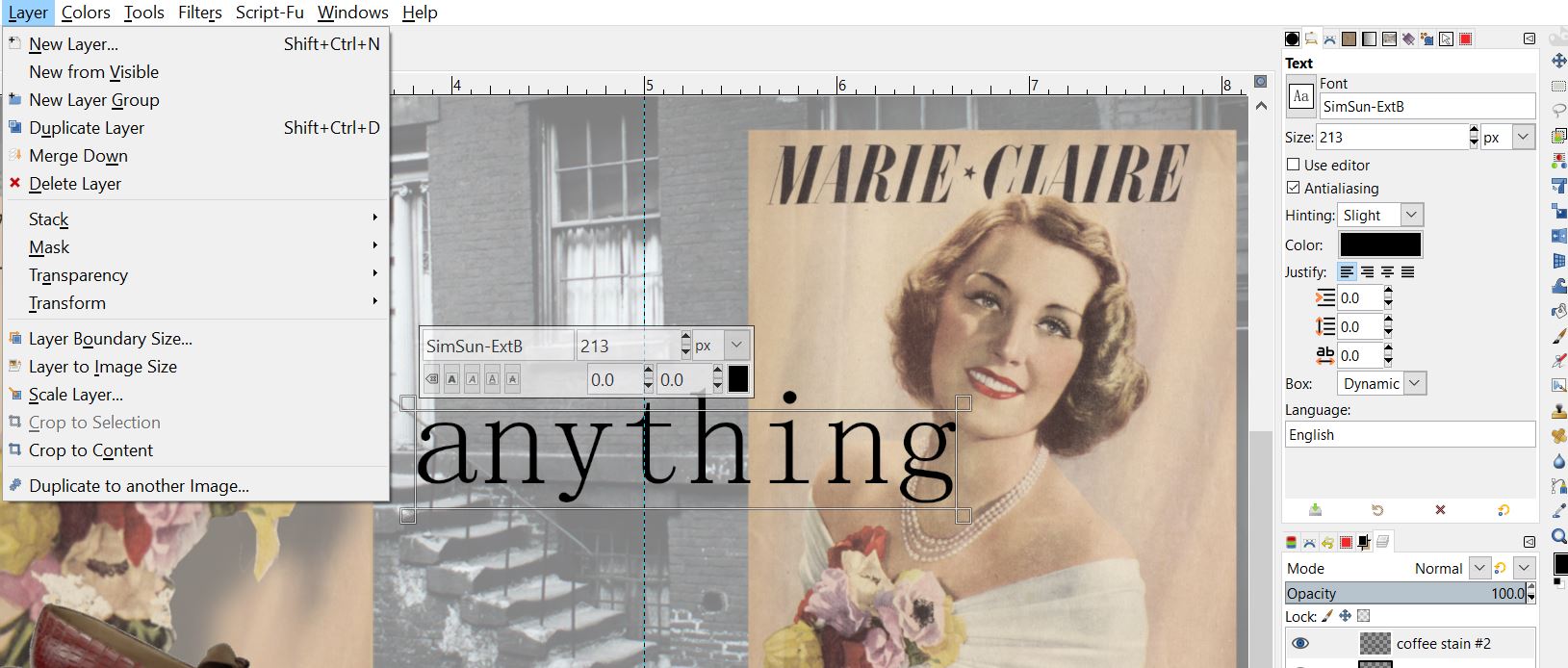
Task: Save tool preset icon in Text options
Action: [x=1316, y=510]
